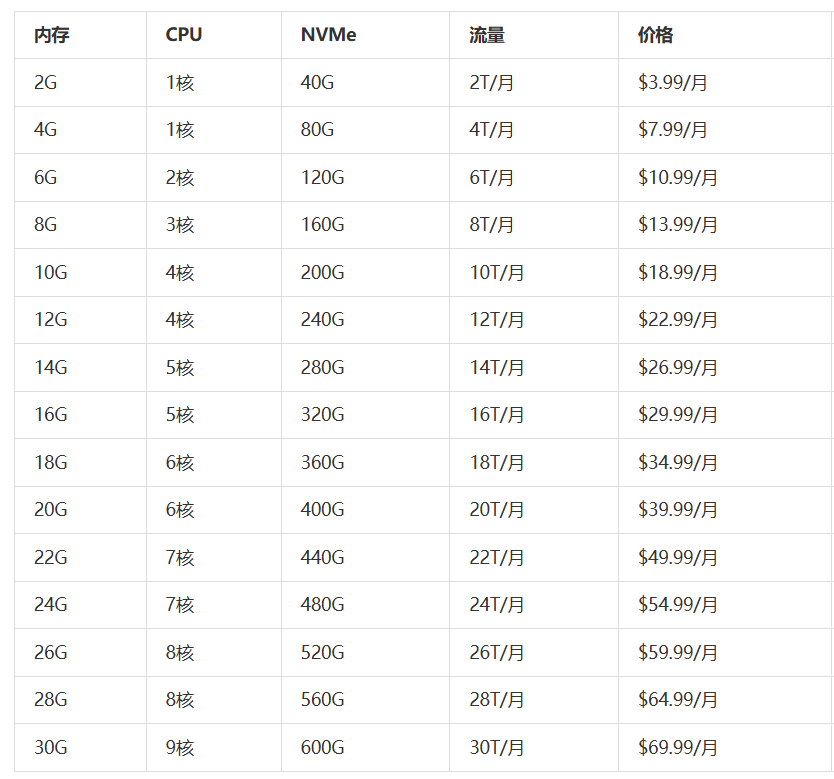Select the 280G NVMe cell
Image resolution: width=834 pixels, height=779 pixels.
point(322,368)
